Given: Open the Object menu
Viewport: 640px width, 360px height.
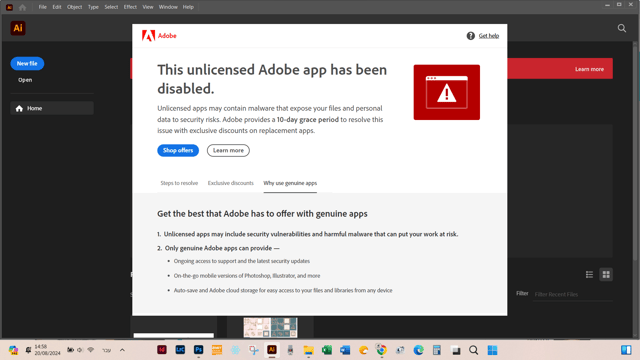Looking at the screenshot, I should pos(74,7).
